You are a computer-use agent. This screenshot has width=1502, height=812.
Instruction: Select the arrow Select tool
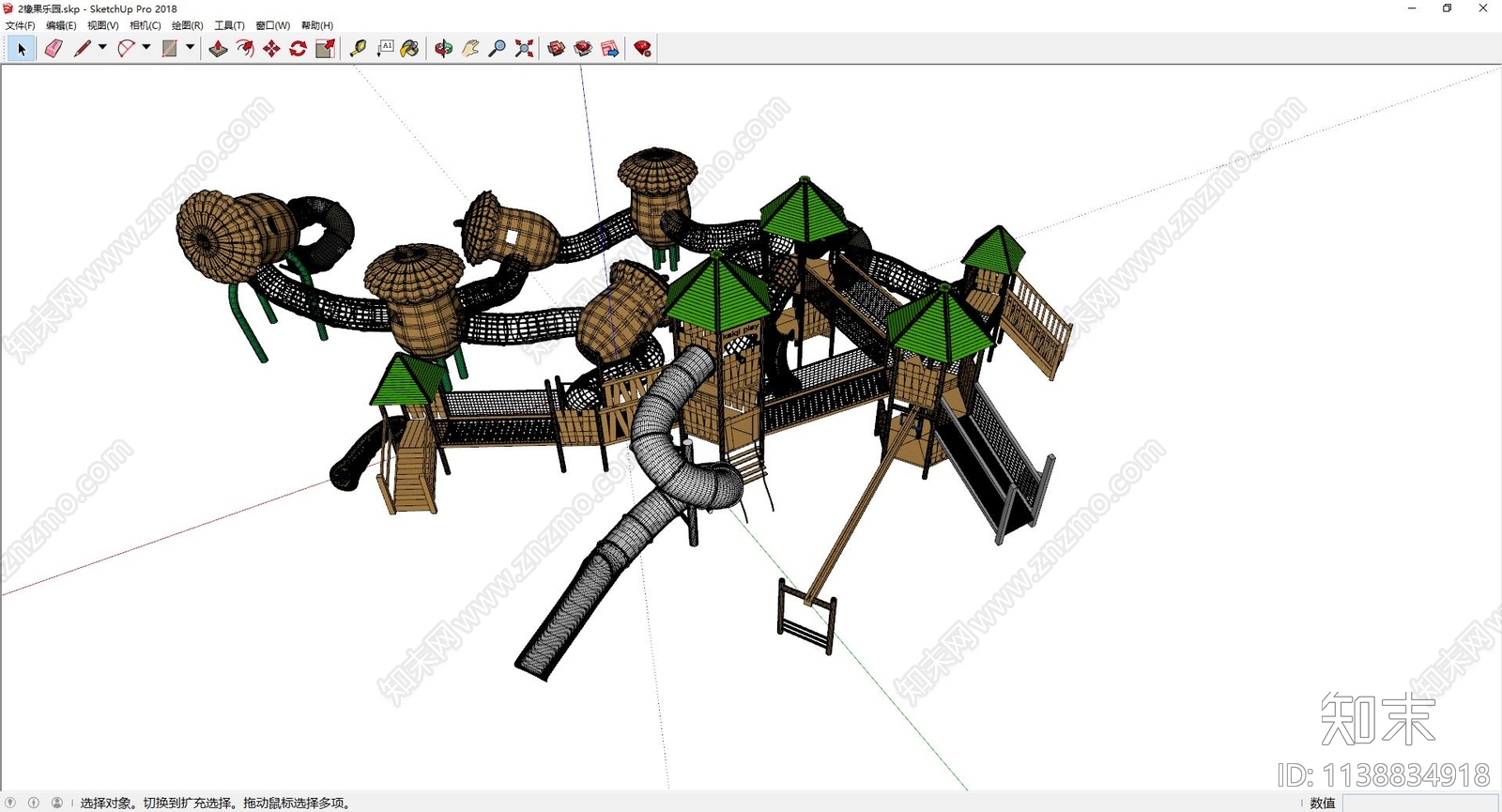click(22, 49)
